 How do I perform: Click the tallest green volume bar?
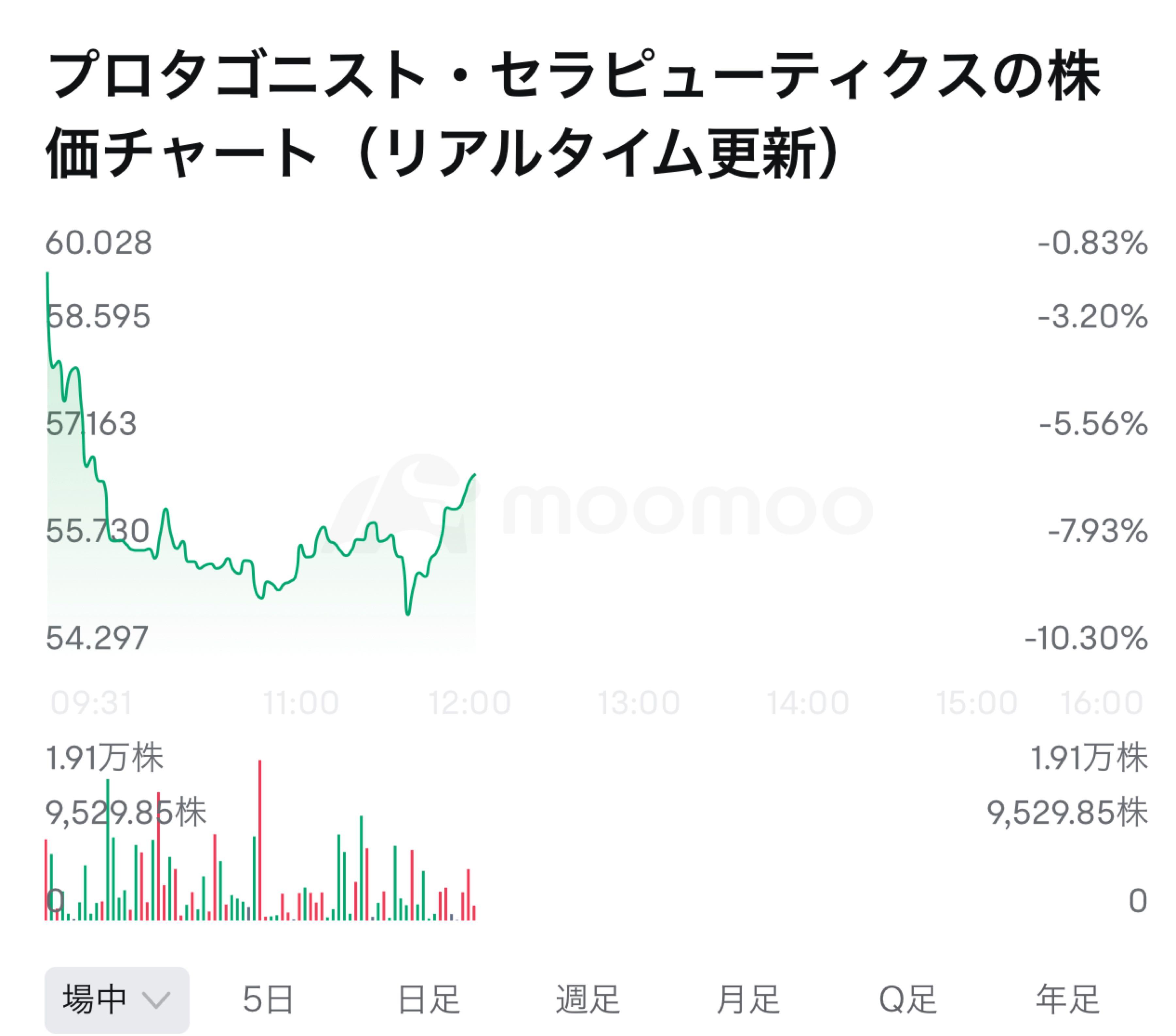[x=107, y=849]
